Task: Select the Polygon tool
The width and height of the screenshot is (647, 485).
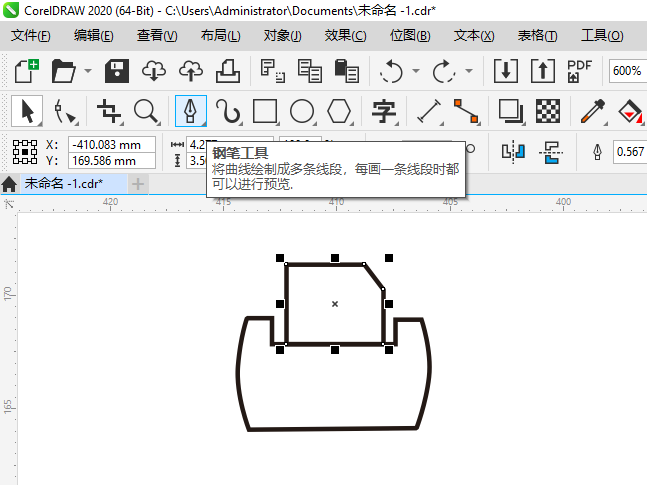Action: point(340,111)
